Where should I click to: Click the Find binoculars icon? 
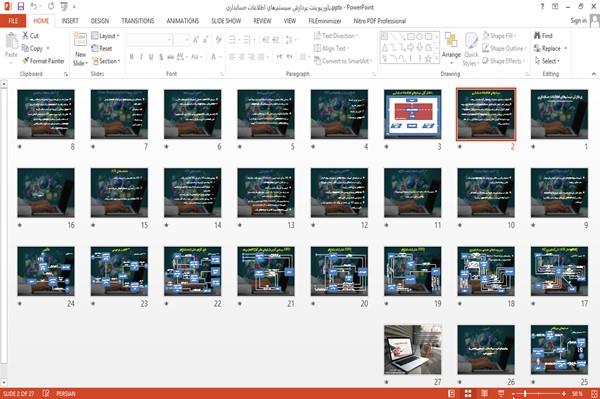point(537,36)
